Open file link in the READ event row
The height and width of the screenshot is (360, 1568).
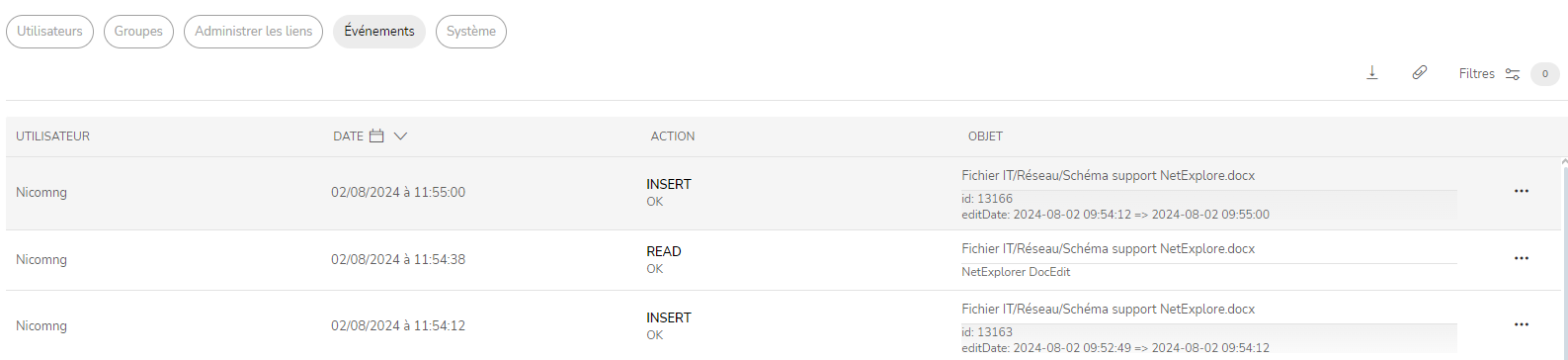pos(1108,249)
